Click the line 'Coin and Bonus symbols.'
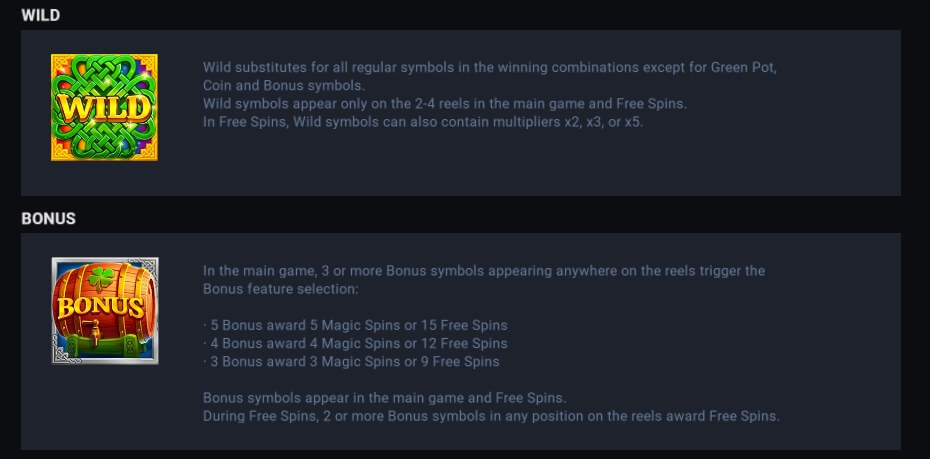 (x=284, y=85)
